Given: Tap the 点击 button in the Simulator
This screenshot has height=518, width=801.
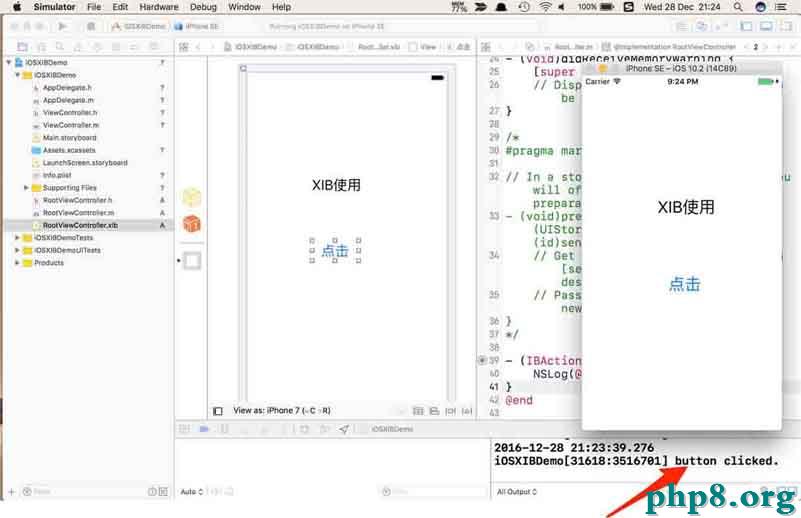Looking at the screenshot, I should 685,284.
